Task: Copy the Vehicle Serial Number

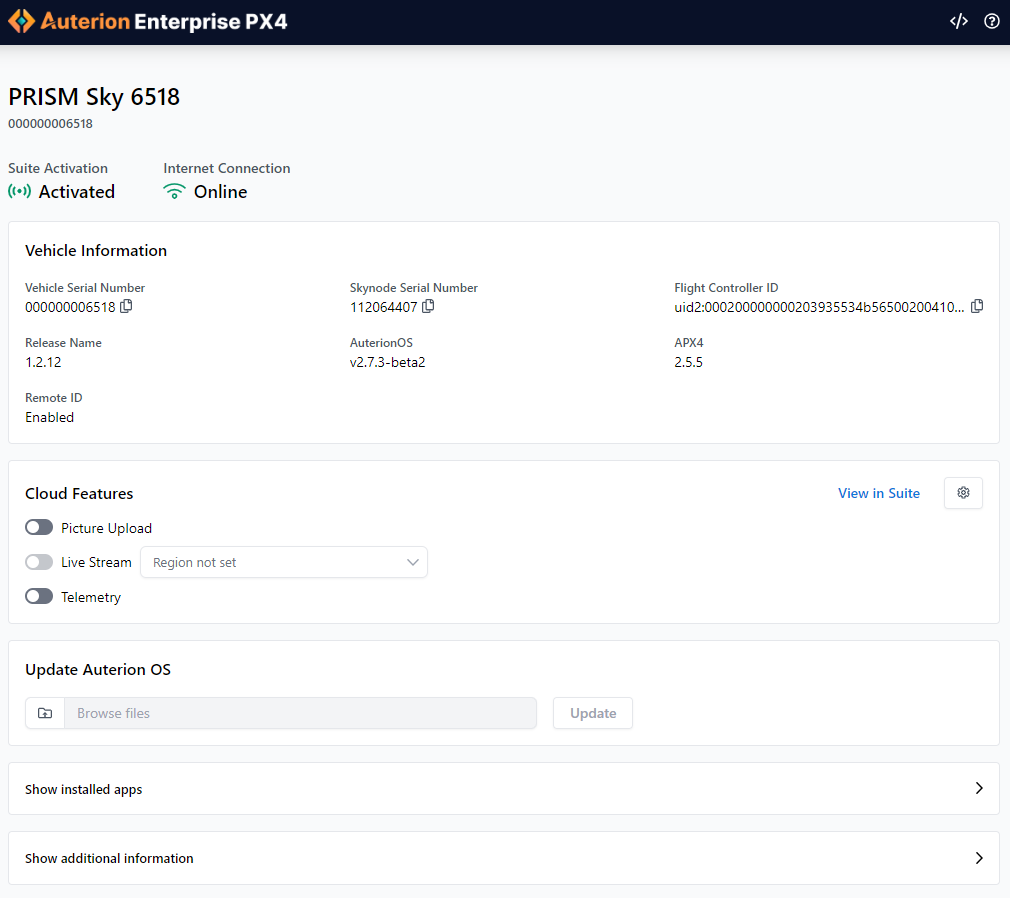Action: point(127,306)
